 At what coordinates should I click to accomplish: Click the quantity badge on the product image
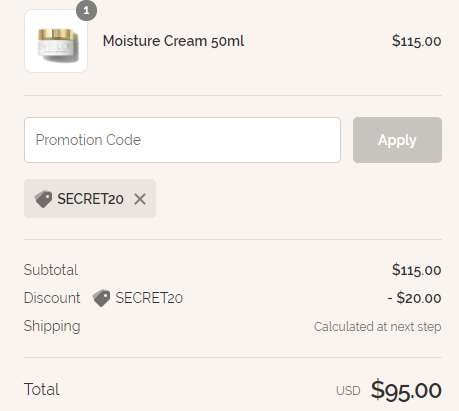click(86, 11)
